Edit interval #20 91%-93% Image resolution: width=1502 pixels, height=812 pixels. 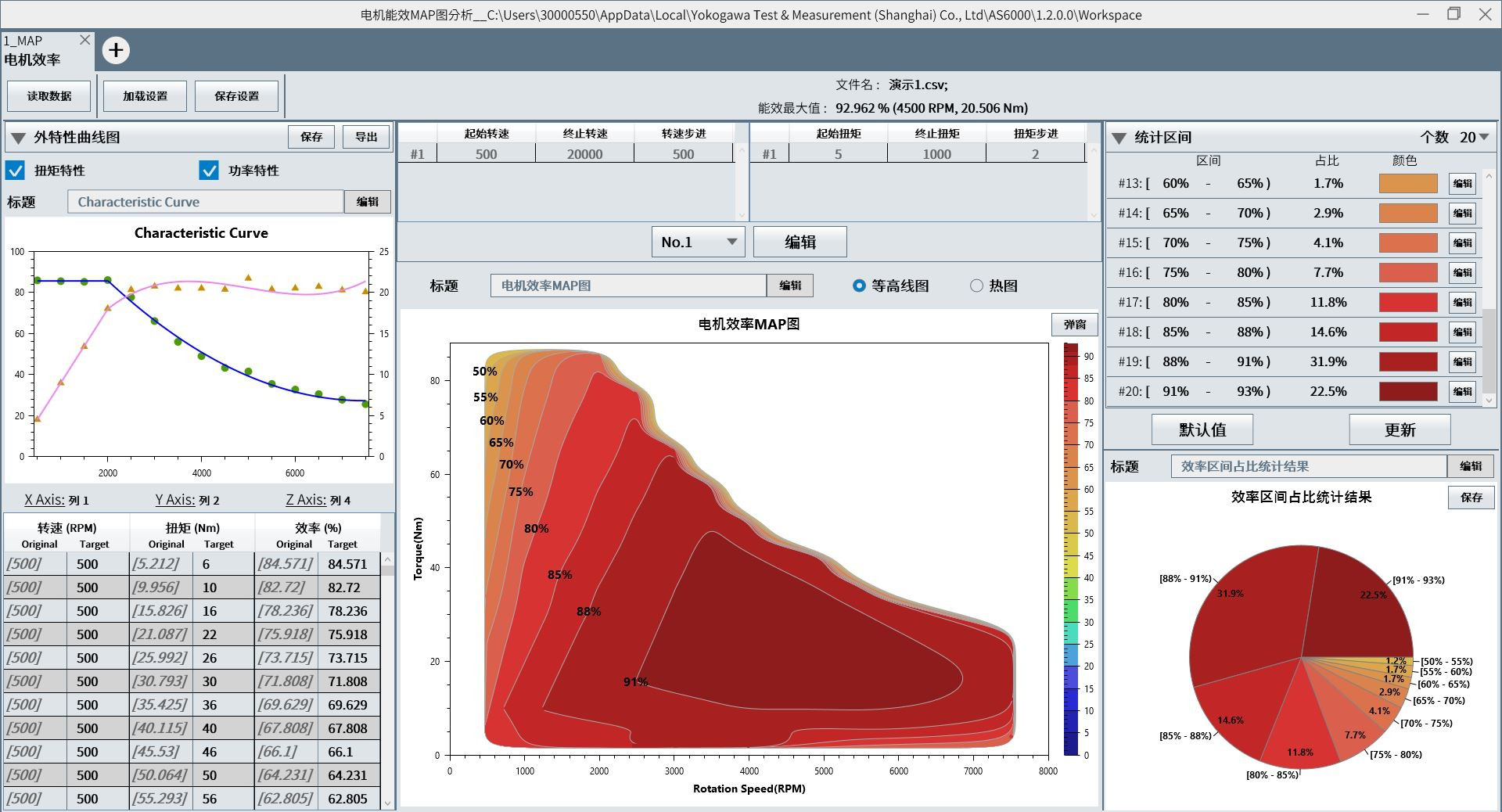pyautogui.click(x=1462, y=392)
